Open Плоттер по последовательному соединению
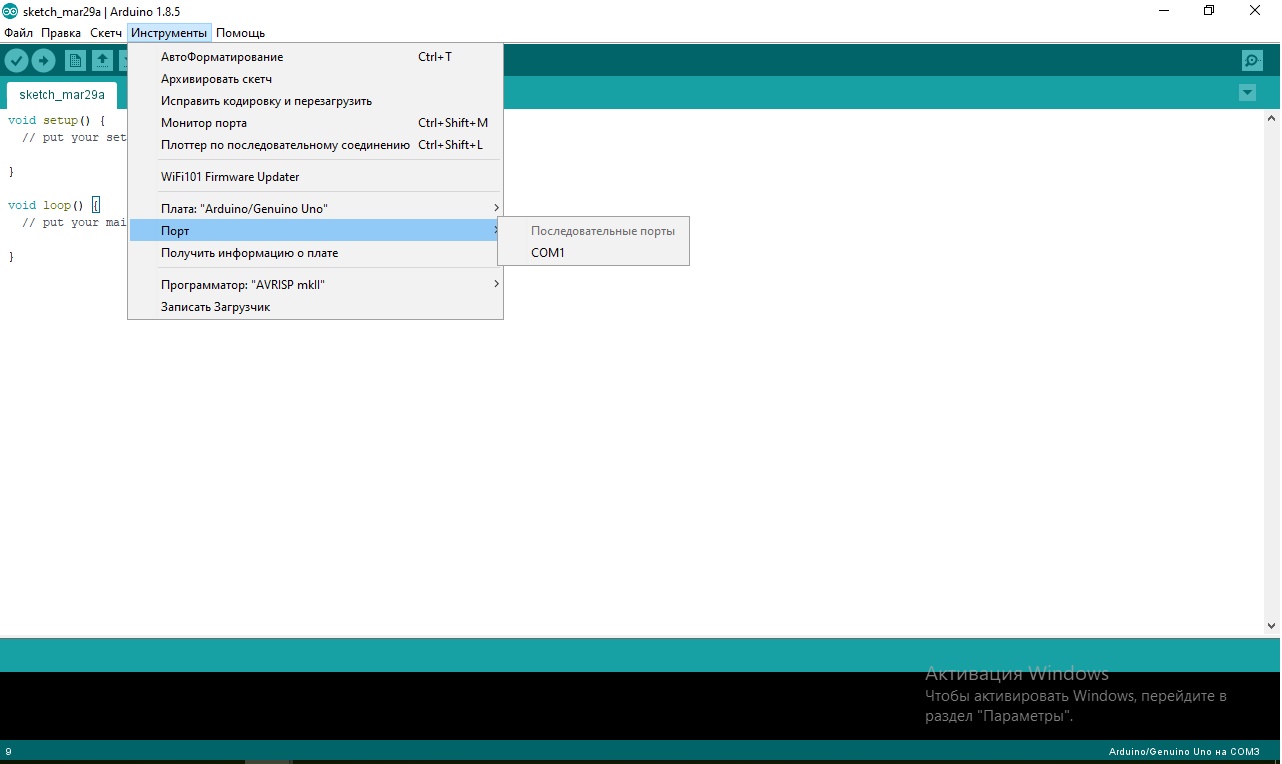The width and height of the screenshot is (1282, 764). click(315, 145)
